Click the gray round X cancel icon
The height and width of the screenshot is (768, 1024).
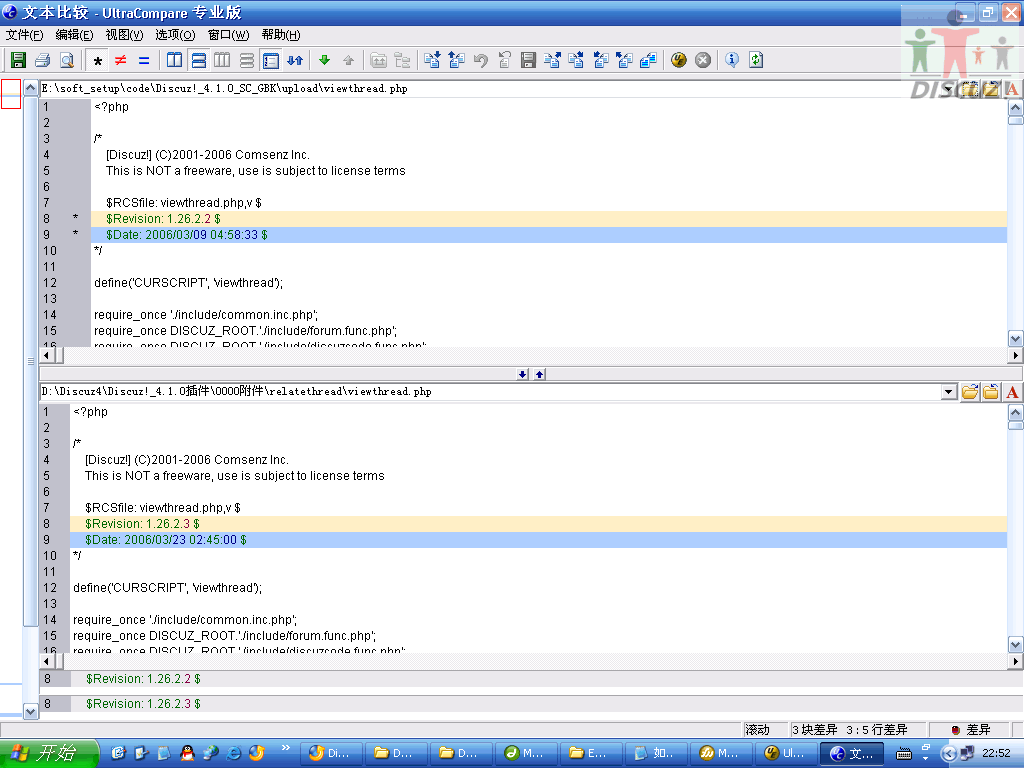point(703,61)
